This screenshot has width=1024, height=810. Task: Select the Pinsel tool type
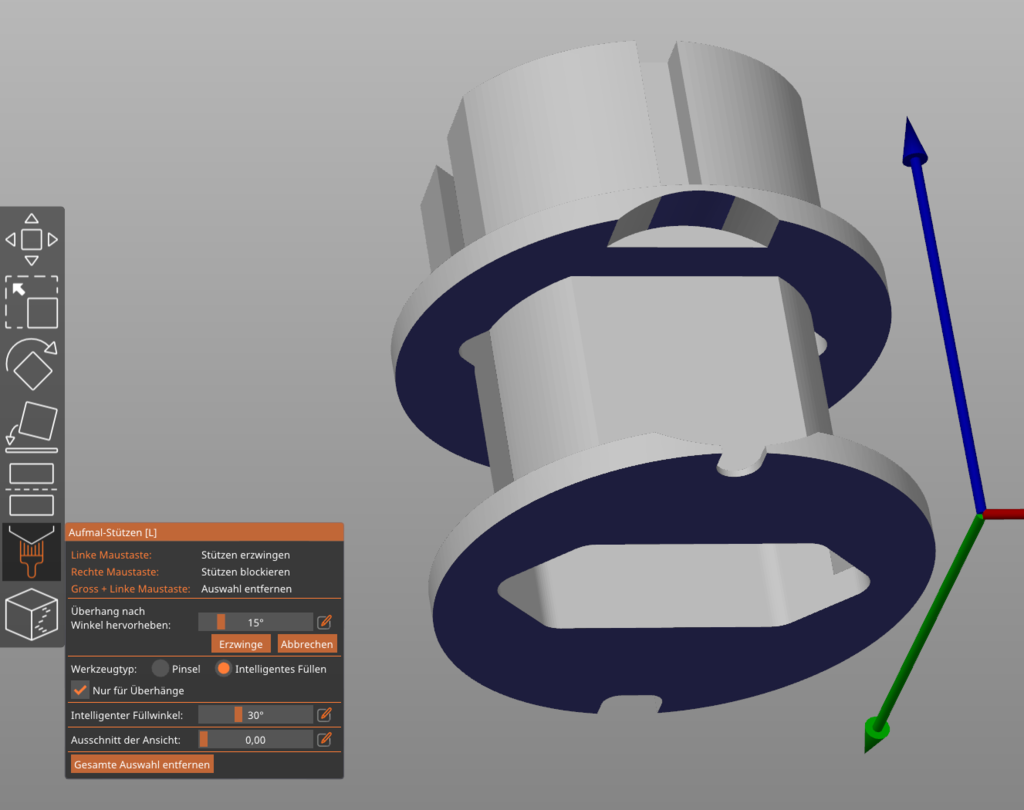pos(160,669)
